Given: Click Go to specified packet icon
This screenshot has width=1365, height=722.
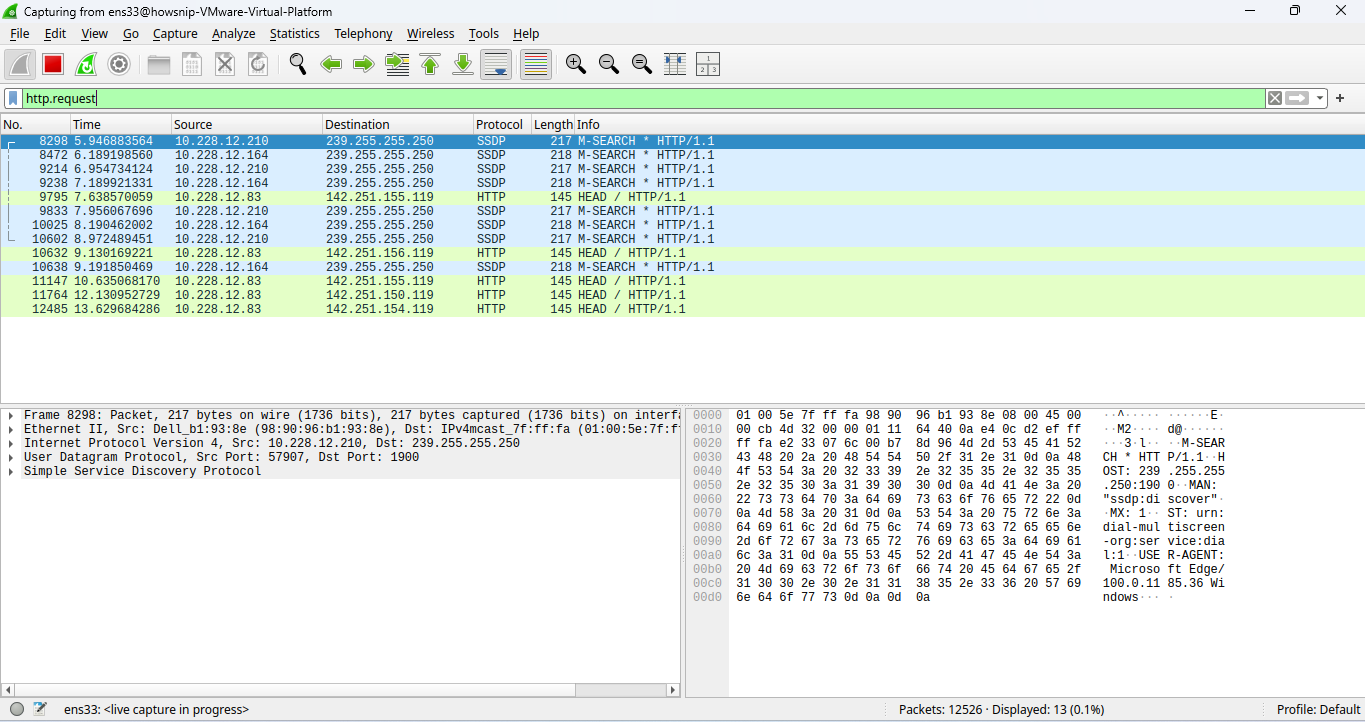Looking at the screenshot, I should point(397,64).
